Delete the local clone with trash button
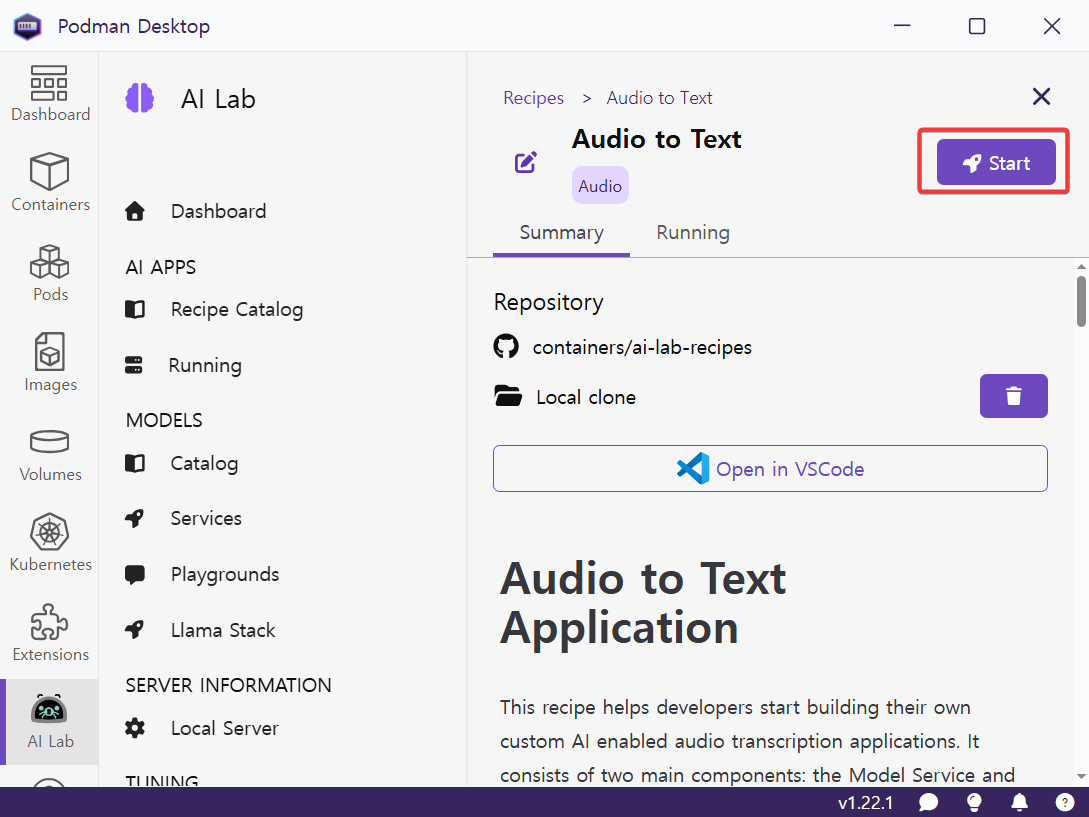Viewport: 1089px width, 817px height. click(1013, 396)
